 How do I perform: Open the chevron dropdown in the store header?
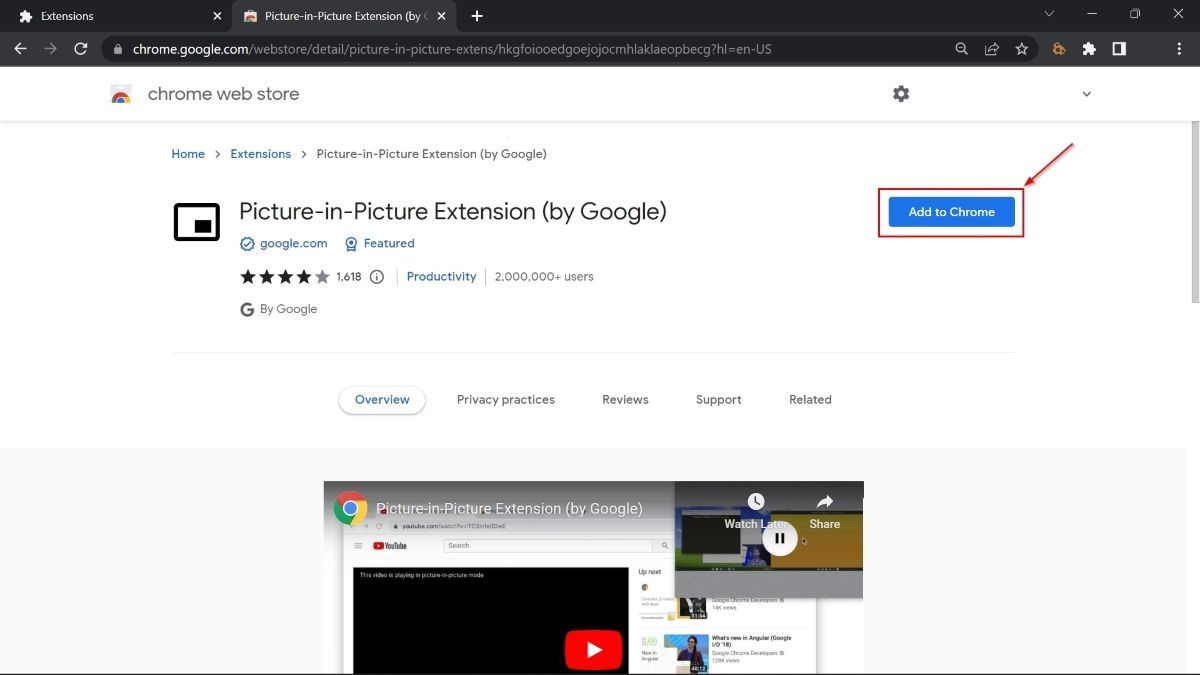(1086, 93)
